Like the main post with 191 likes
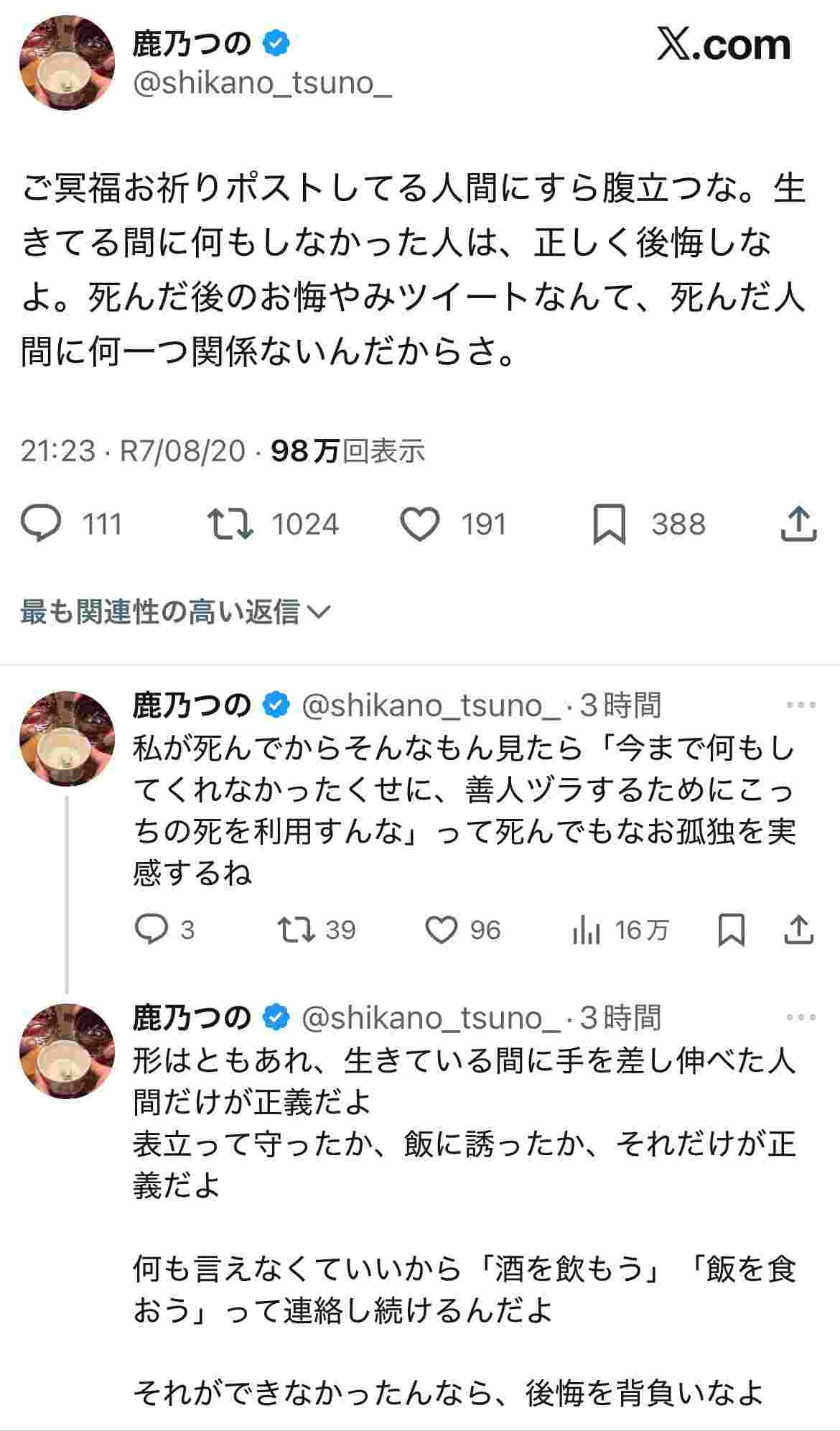The width and height of the screenshot is (840, 1431). 419,524
